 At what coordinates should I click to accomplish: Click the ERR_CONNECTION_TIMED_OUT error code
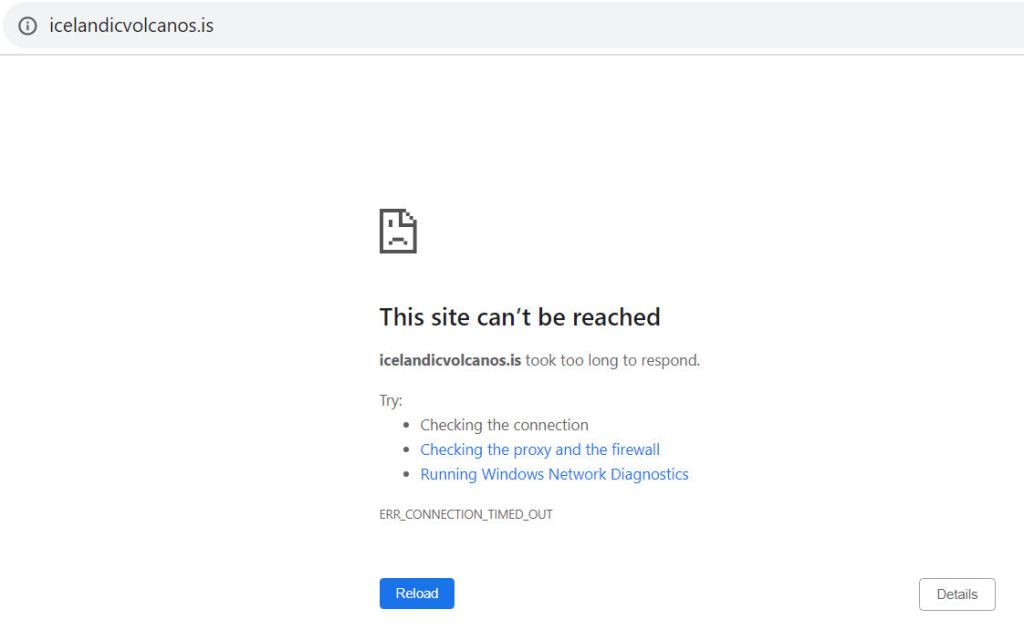point(466,514)
